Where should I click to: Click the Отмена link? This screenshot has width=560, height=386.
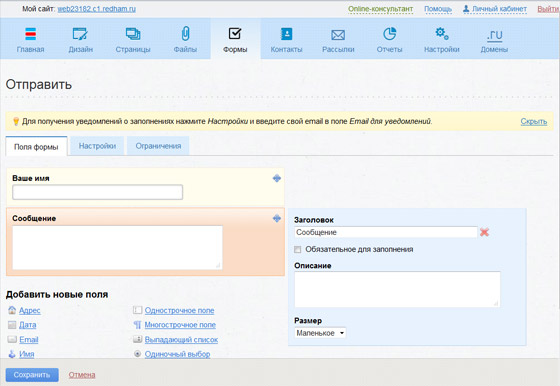pos(82,375)
